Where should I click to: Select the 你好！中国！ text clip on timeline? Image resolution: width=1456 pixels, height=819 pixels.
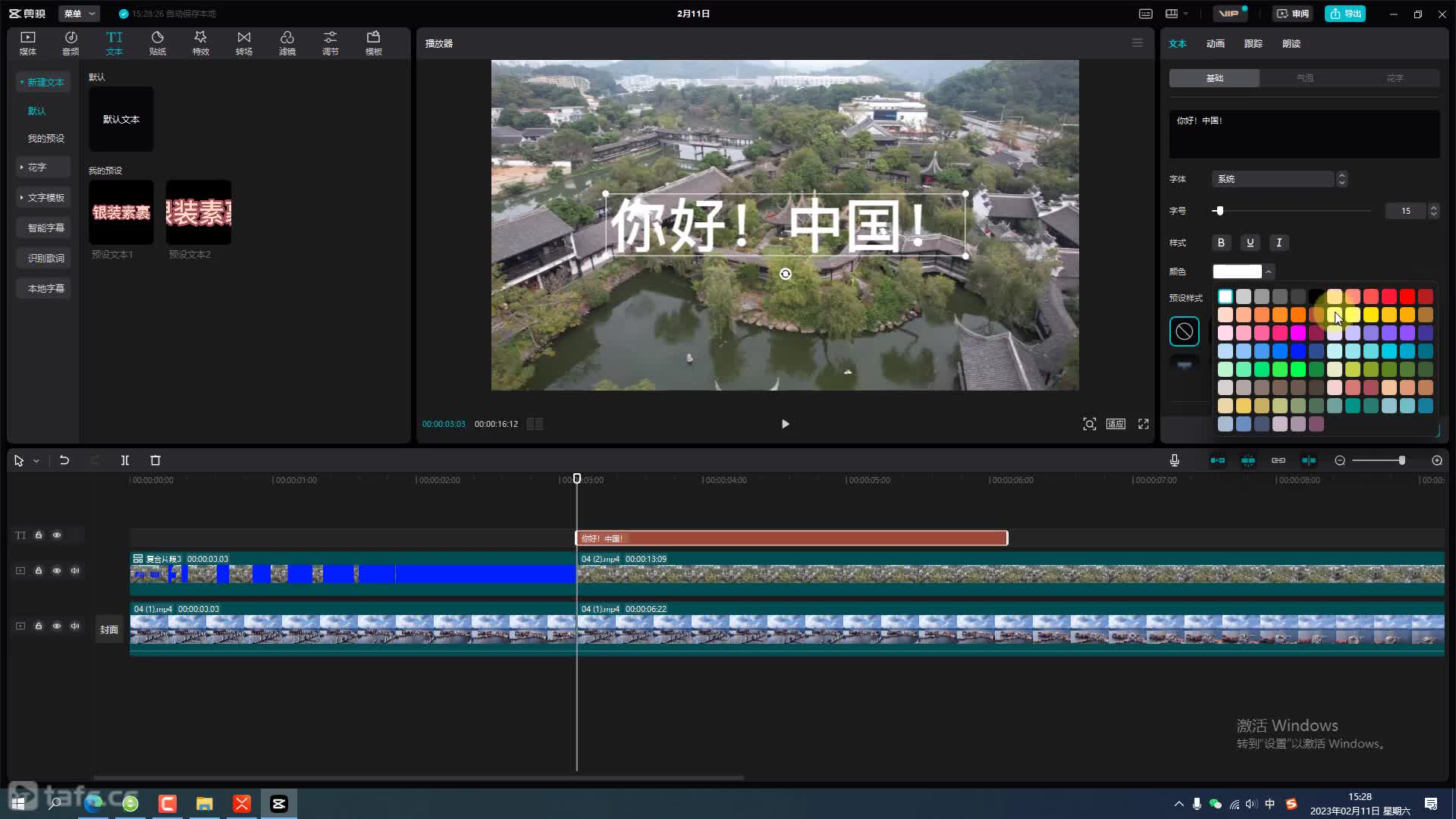point(792,538)
